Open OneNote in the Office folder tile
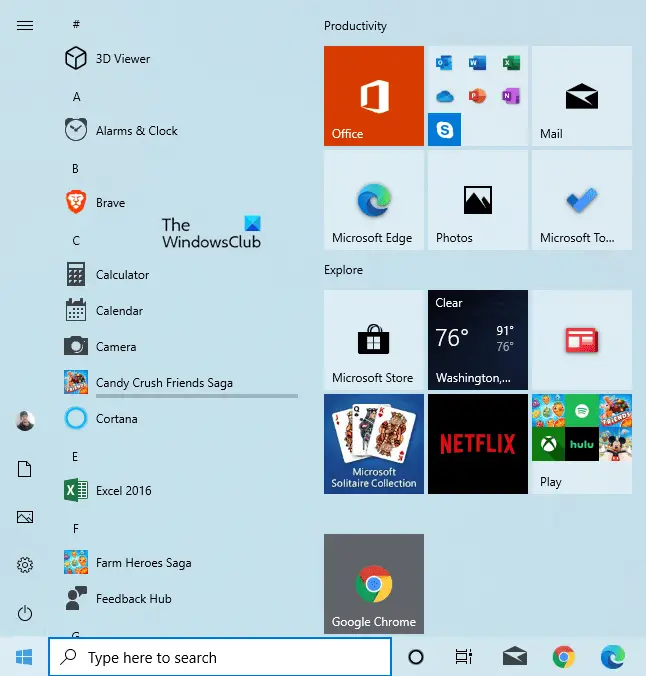This screenshot has height=676, width=646. point(511,96)
